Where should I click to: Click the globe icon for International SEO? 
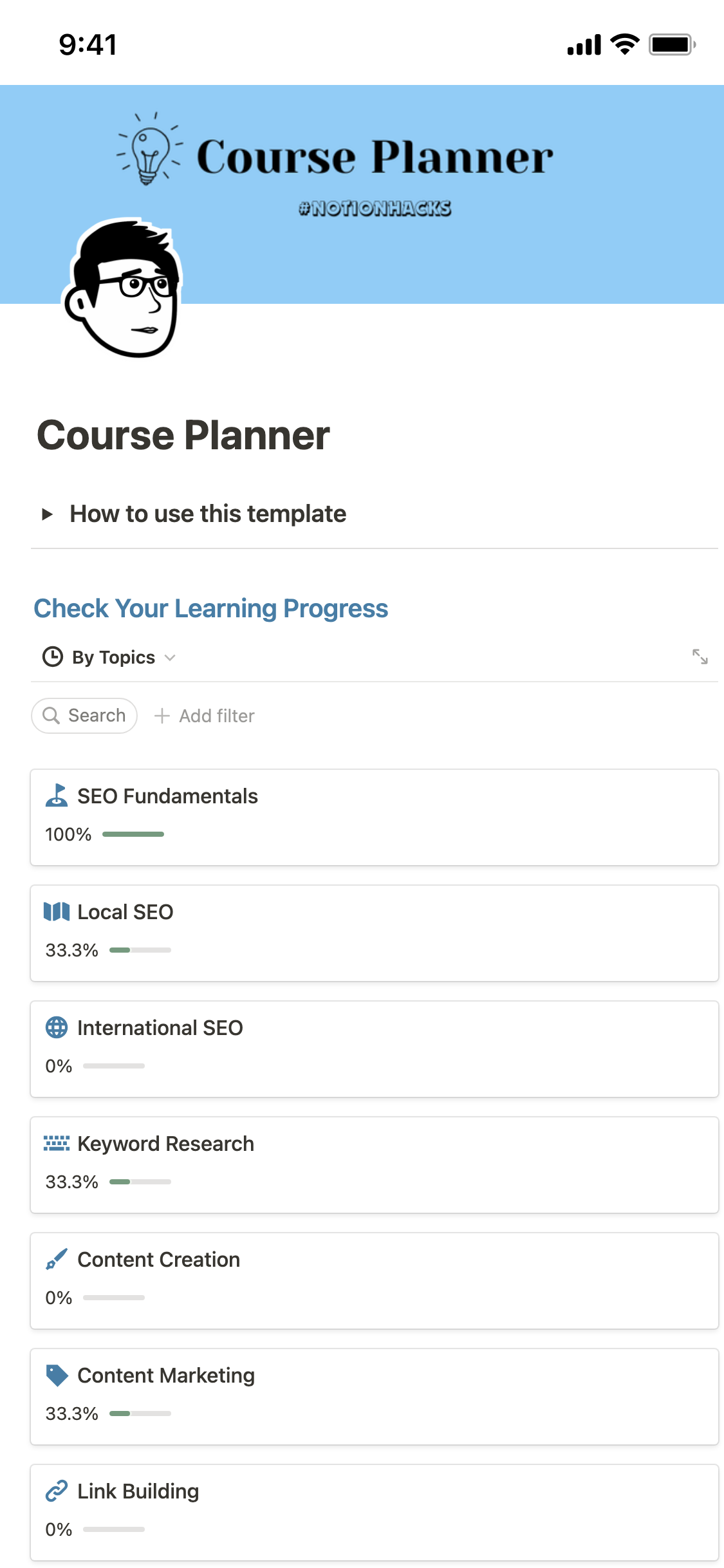coord(57,1027)
